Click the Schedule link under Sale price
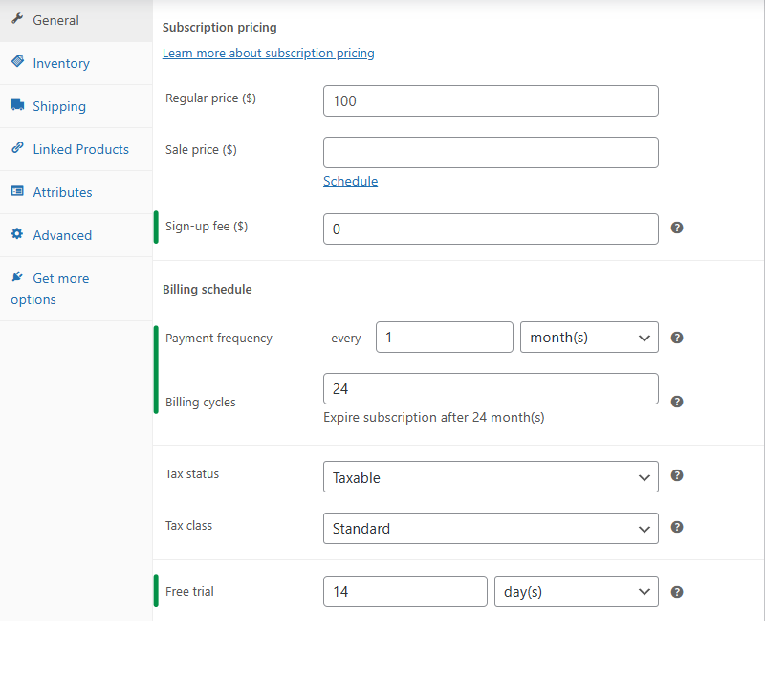765x697 pixels. pyautogui.click(x=350, y=181)
